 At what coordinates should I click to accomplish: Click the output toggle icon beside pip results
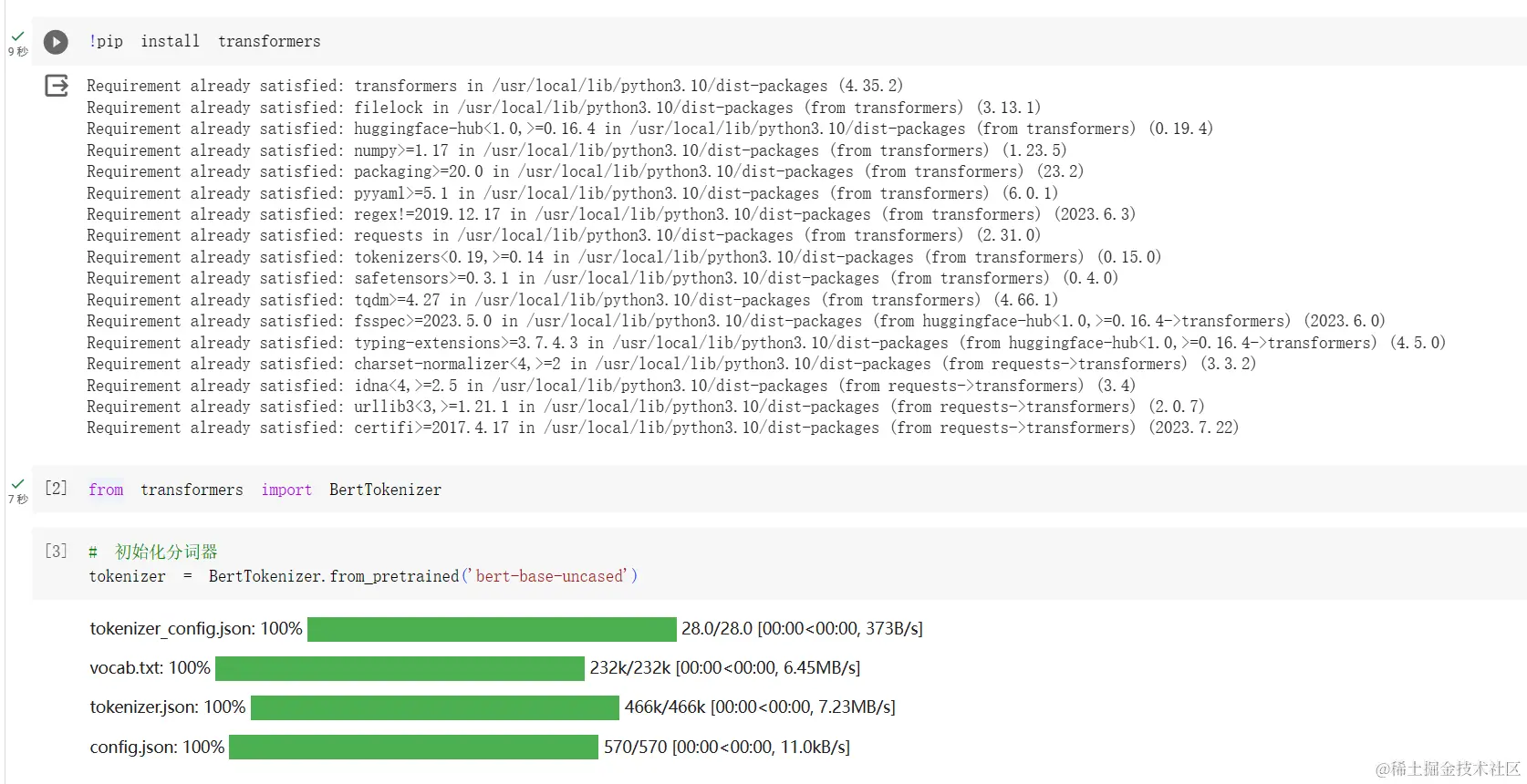pyautogui.click(x=57, y=86)
